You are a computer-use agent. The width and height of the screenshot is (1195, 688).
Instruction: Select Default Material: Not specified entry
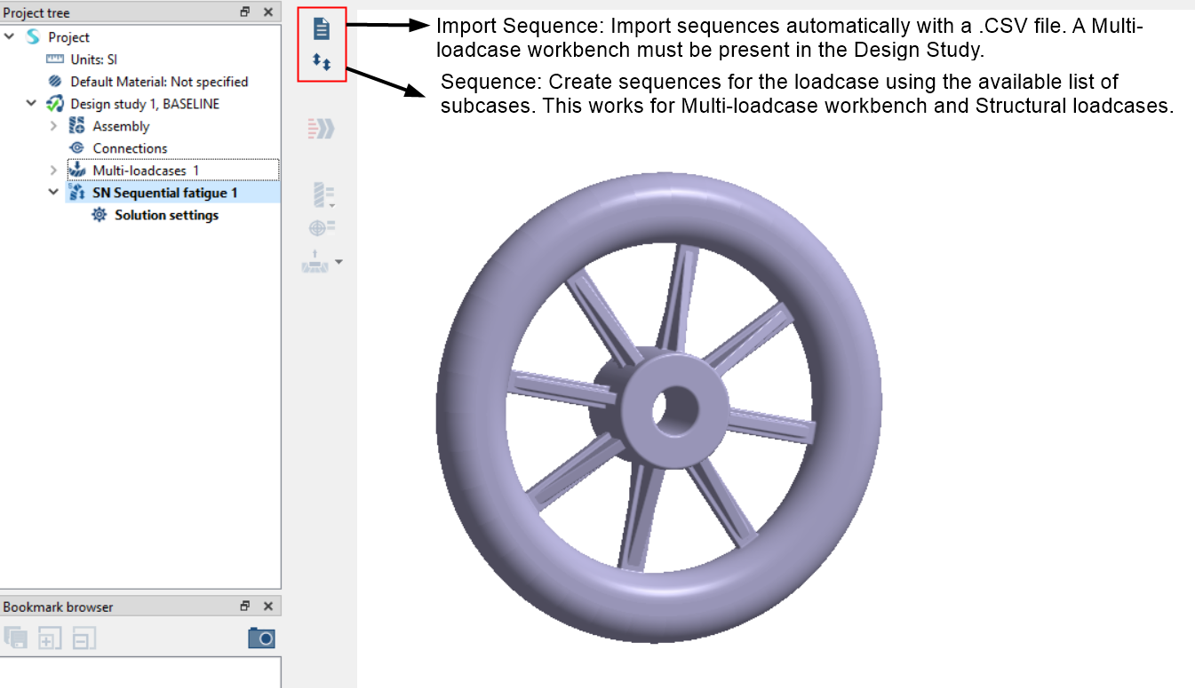(145, 81)
